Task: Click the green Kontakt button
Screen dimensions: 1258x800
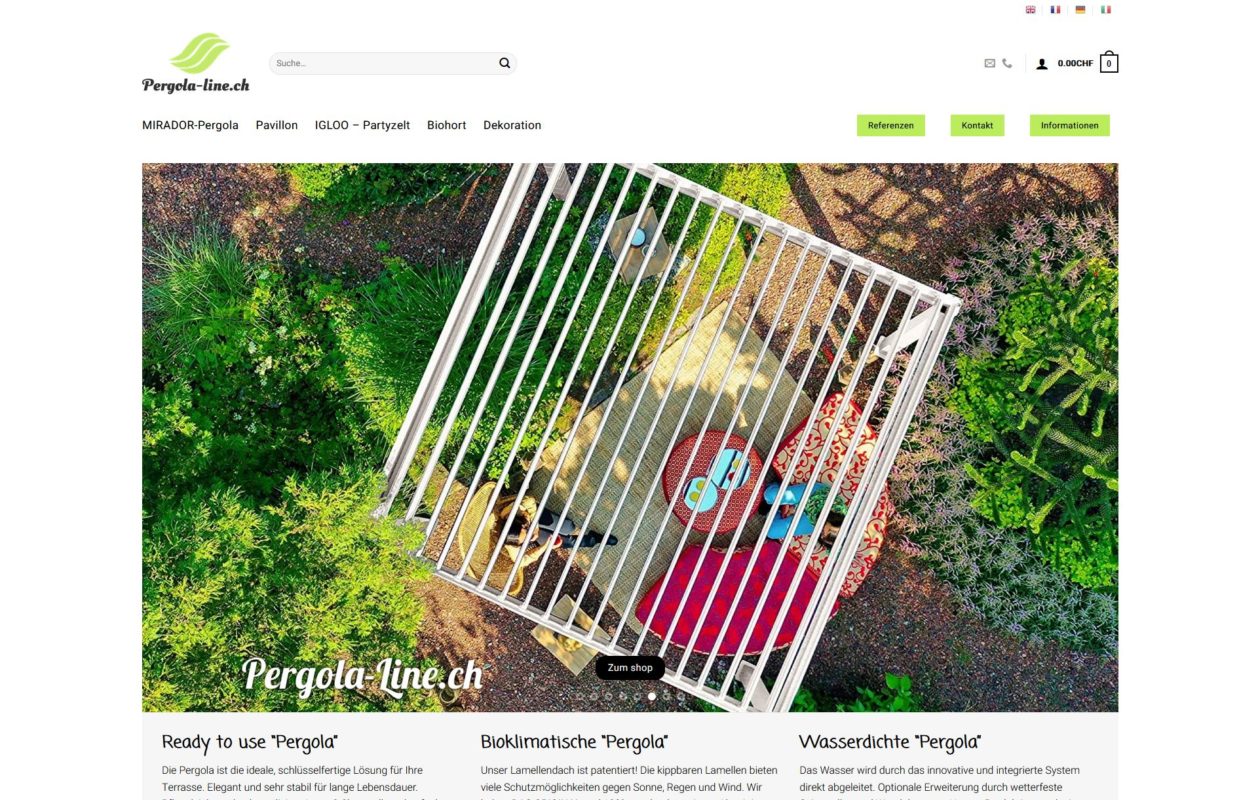Action: click(x=977, y=125)
